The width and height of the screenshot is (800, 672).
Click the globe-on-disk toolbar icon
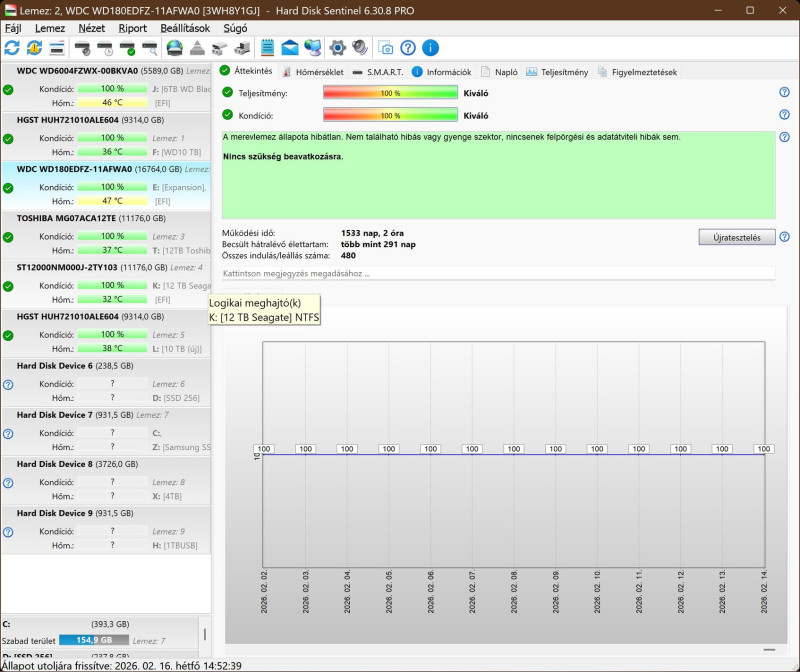(174, 48)
